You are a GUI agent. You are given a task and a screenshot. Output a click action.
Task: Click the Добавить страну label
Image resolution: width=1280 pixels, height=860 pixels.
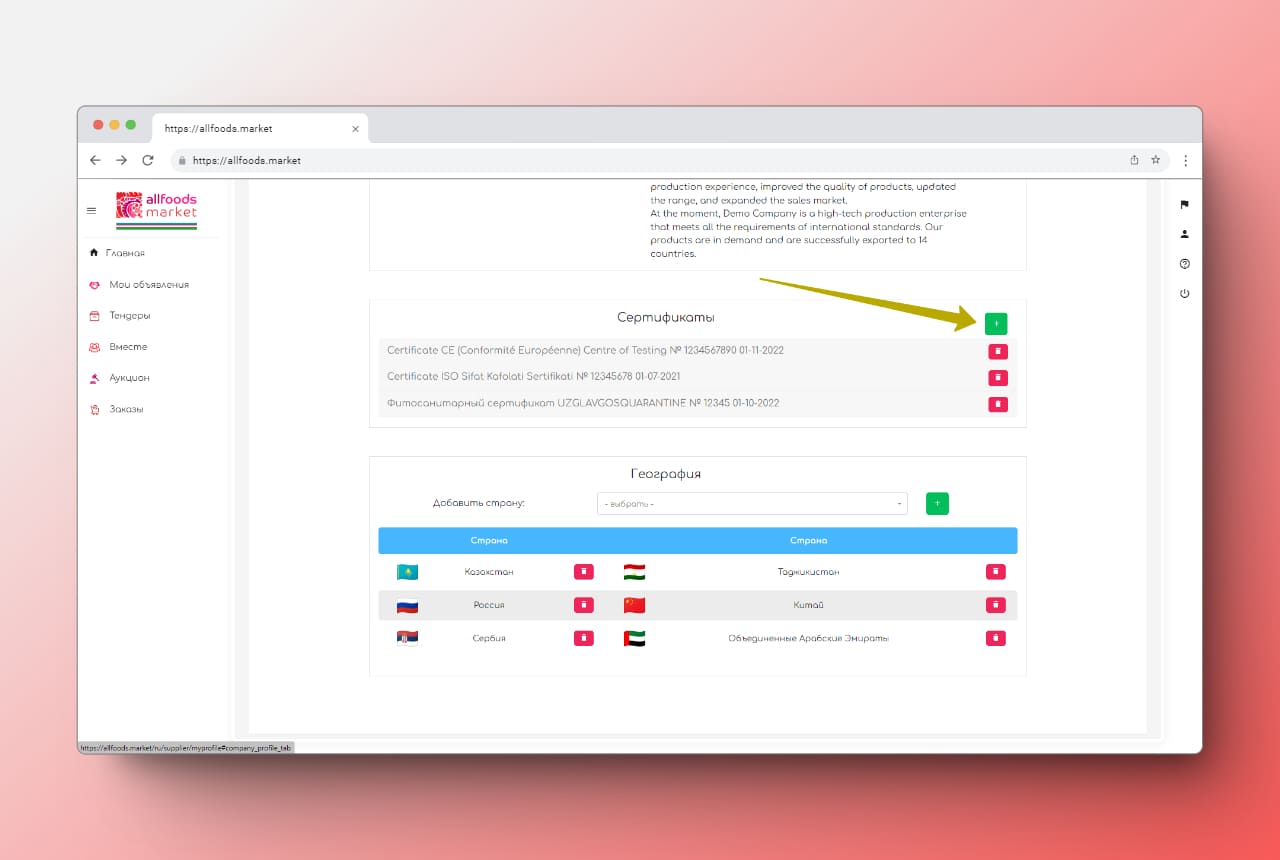tap(479, 503)
